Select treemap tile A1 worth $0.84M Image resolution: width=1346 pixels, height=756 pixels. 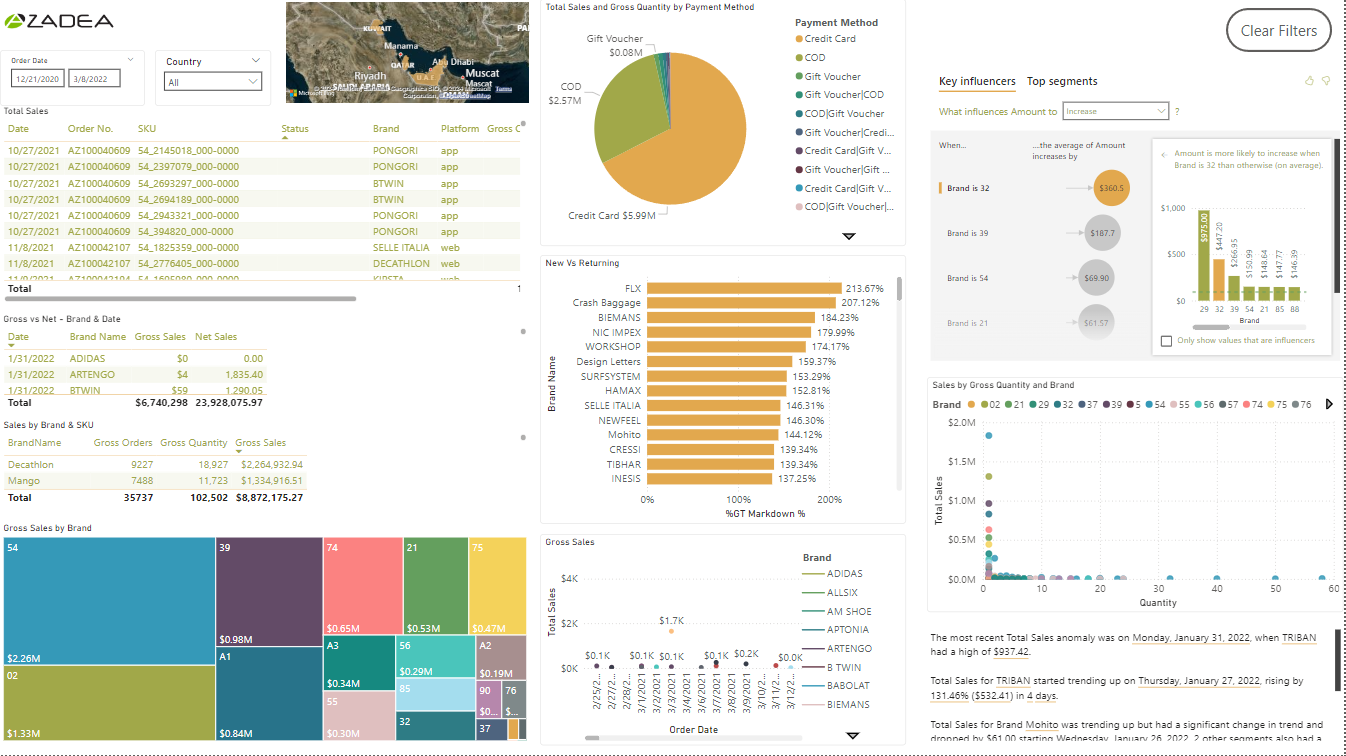click(x=269, y=693)
